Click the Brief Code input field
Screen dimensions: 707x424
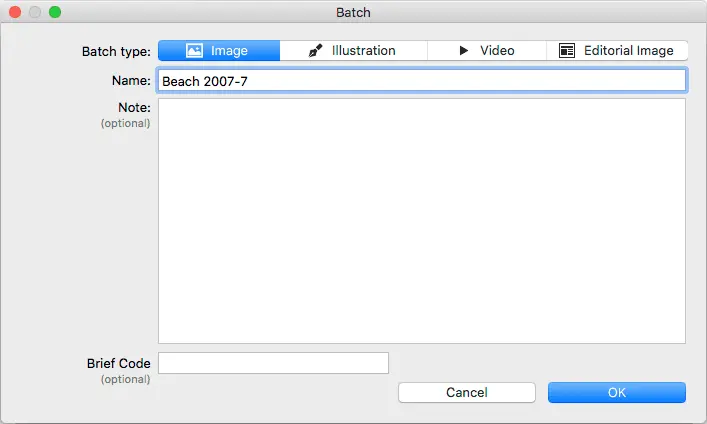(273, 363)
